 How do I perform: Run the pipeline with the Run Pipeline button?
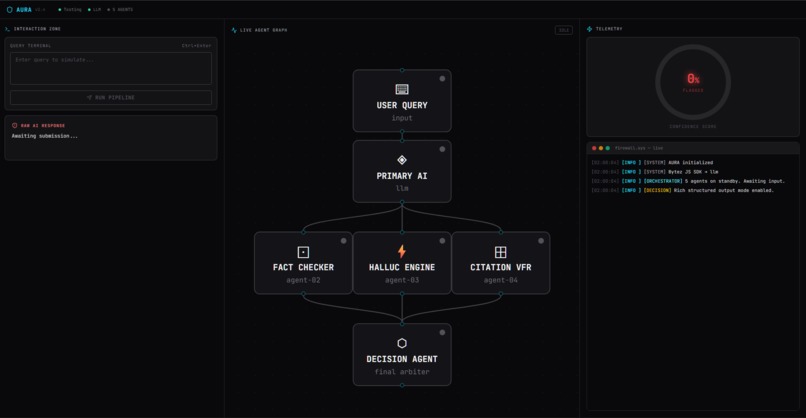[111, 98]
